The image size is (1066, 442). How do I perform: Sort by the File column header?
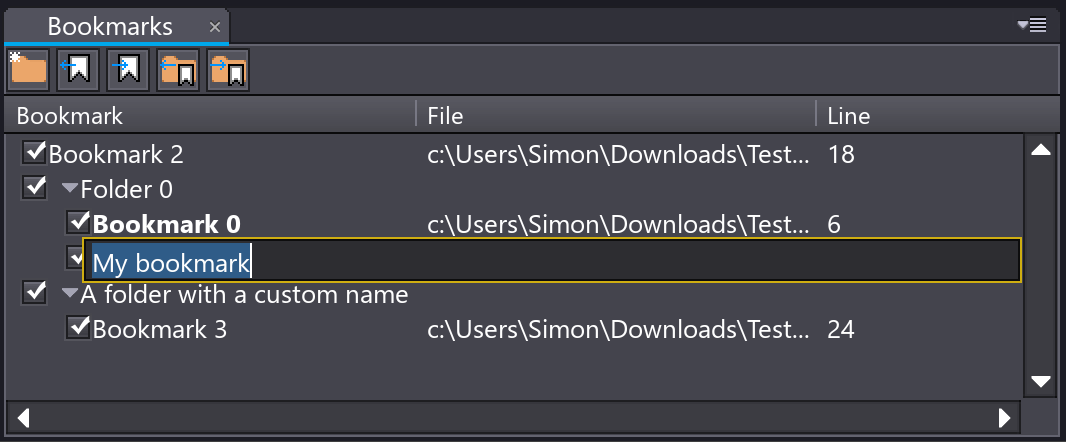(616, 115)
